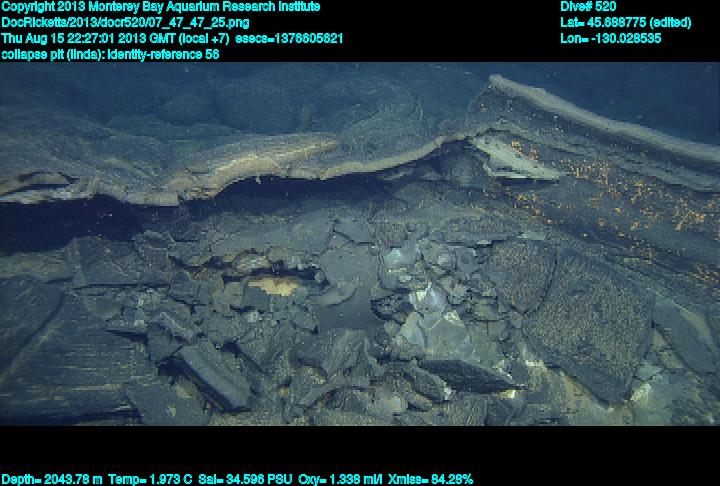720x486 pixels.
Task: Click the 'Temp=' temperature reading
Action: point(150,480)
